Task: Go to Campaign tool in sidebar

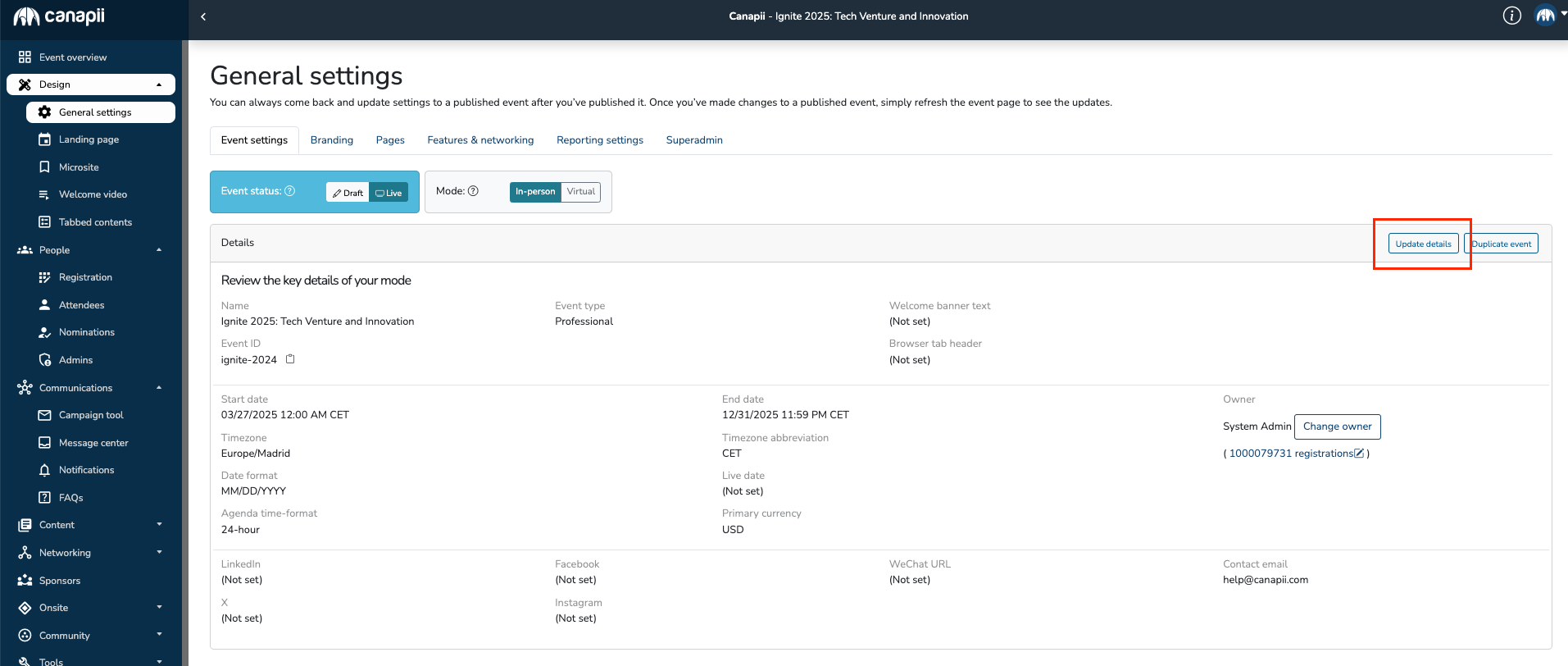Action: (91, 415)
